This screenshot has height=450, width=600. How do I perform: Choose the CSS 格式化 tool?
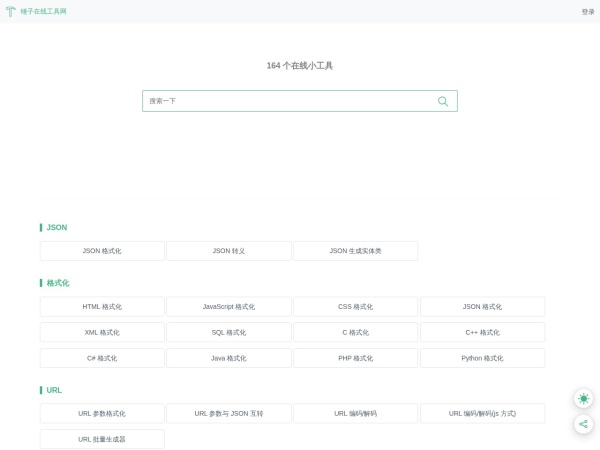pos(355,307)
